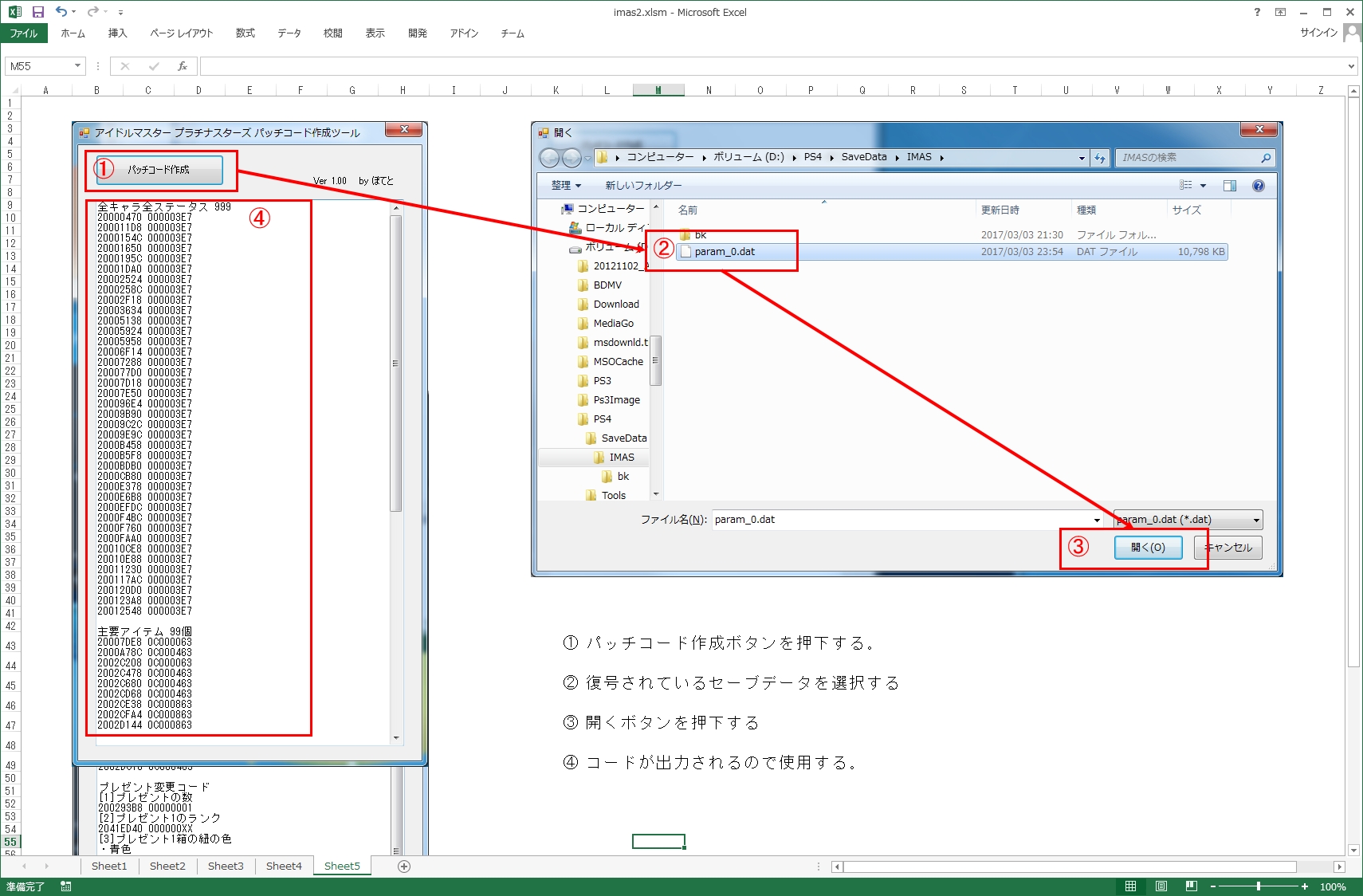Add a new sheet with the plus button
The image size is (1363, 896).
pos(404,867)
